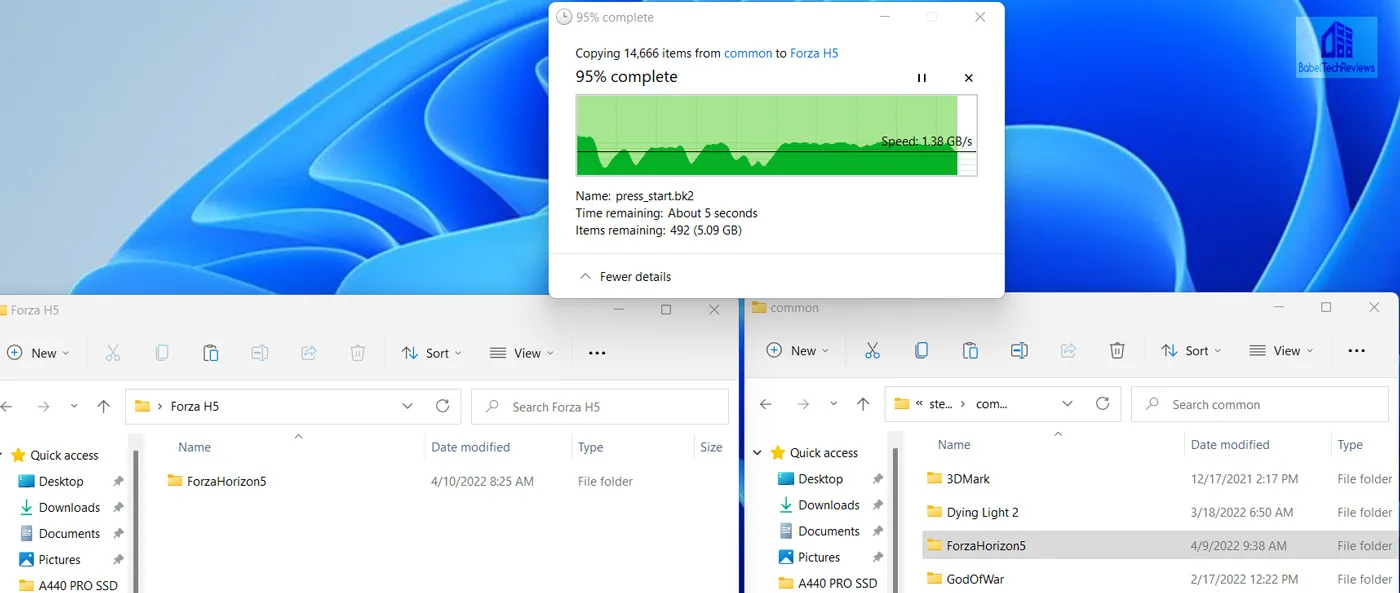Sort by Size column in Forza H5 window
Image resolution: width=1400 pixels, height=593 pixels.
click(711, 447)
